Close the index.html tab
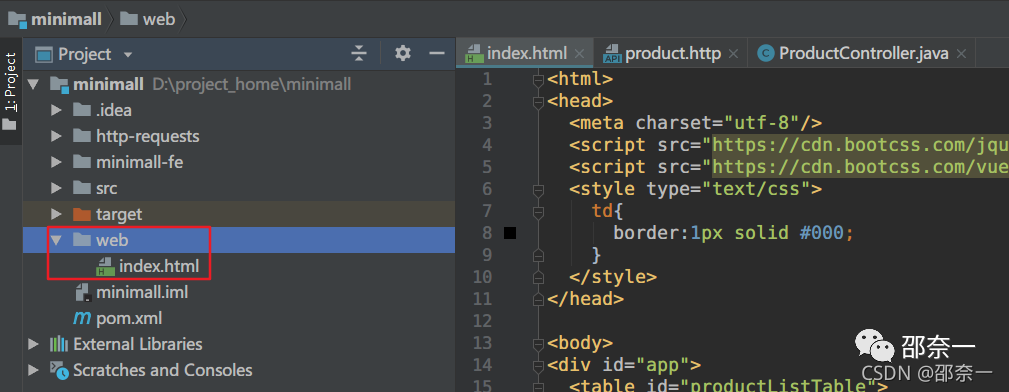 tap(579, 54)
